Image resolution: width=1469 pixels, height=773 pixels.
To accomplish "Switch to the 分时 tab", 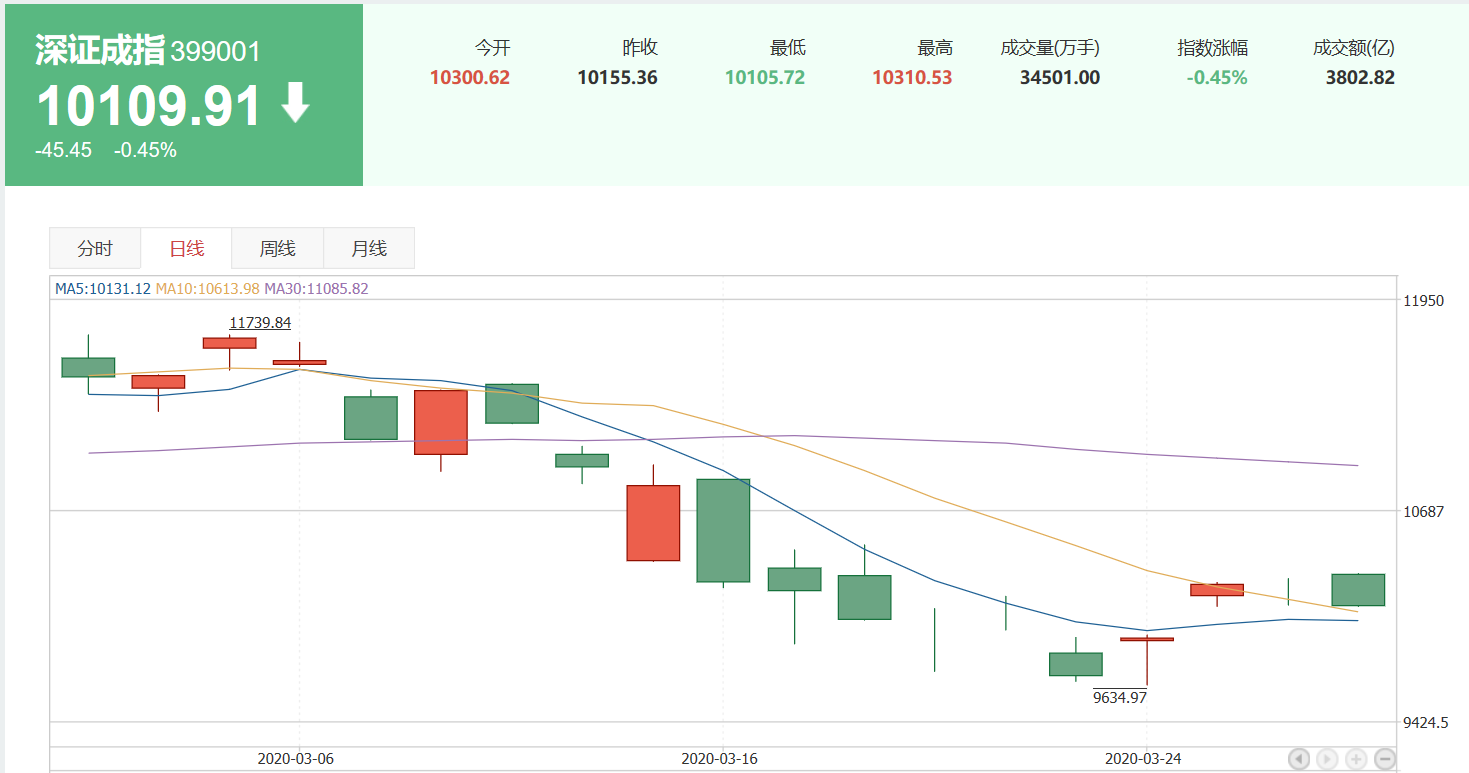I will pyautogui.click(x=95, y=249).
